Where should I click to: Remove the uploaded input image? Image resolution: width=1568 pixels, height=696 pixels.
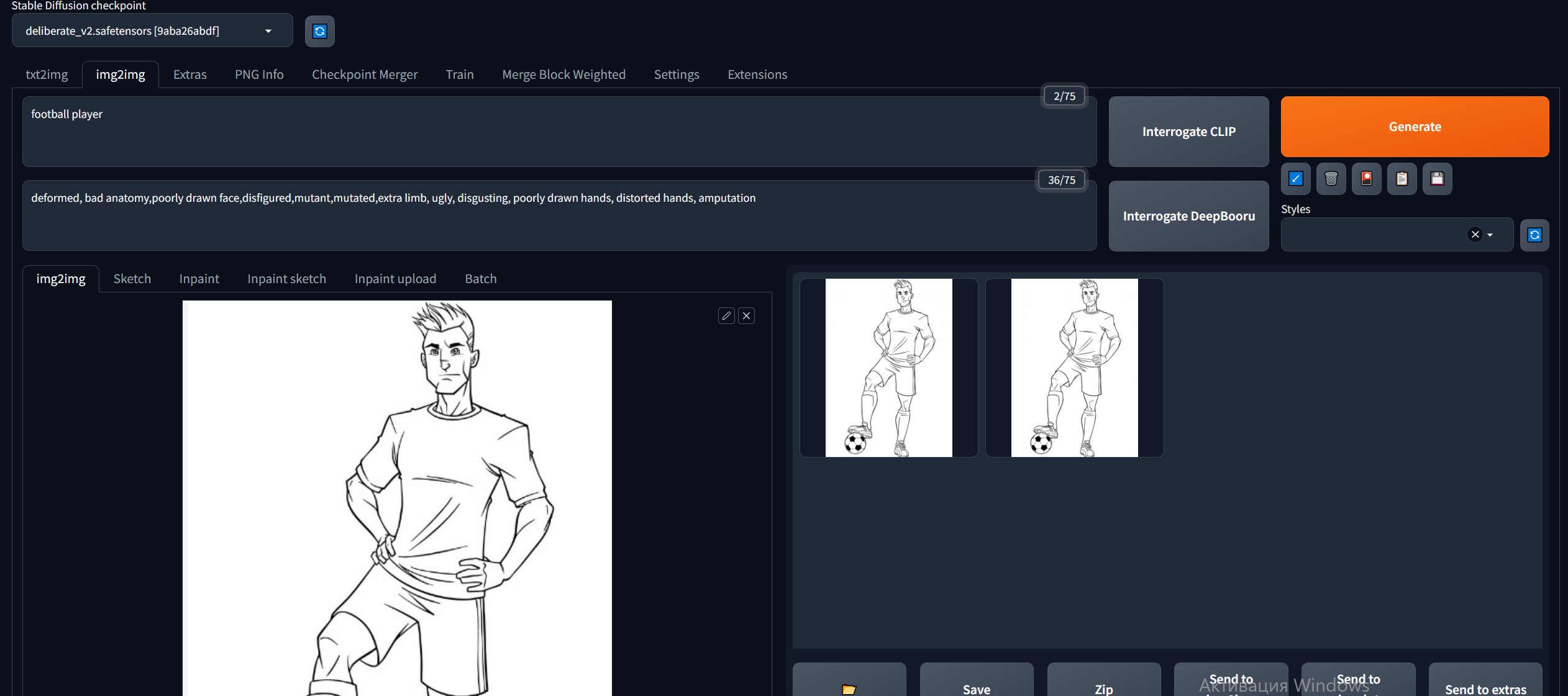(746, 316)
